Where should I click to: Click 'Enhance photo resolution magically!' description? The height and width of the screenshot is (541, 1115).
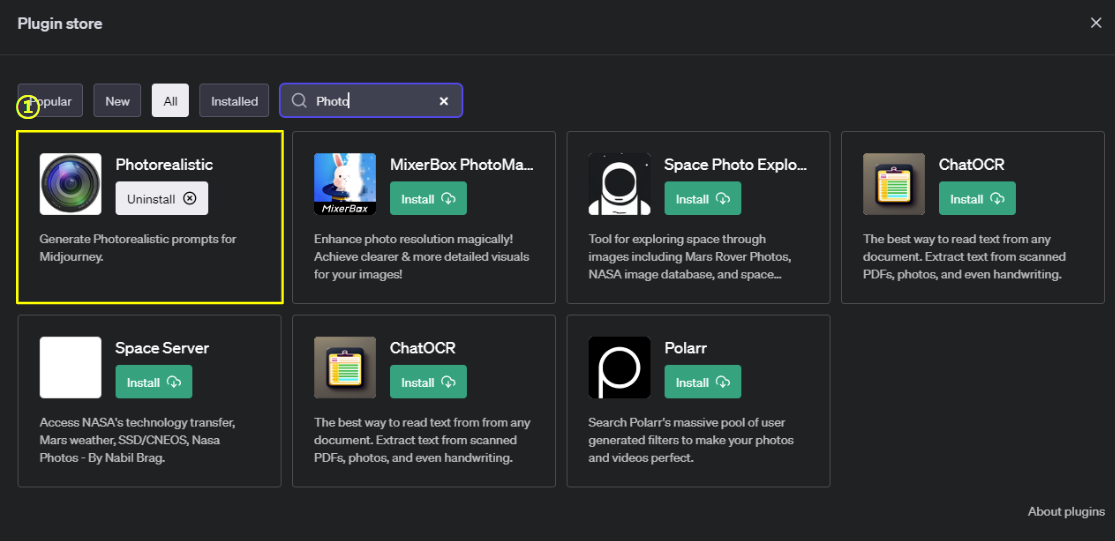click(x=422, y=256)
